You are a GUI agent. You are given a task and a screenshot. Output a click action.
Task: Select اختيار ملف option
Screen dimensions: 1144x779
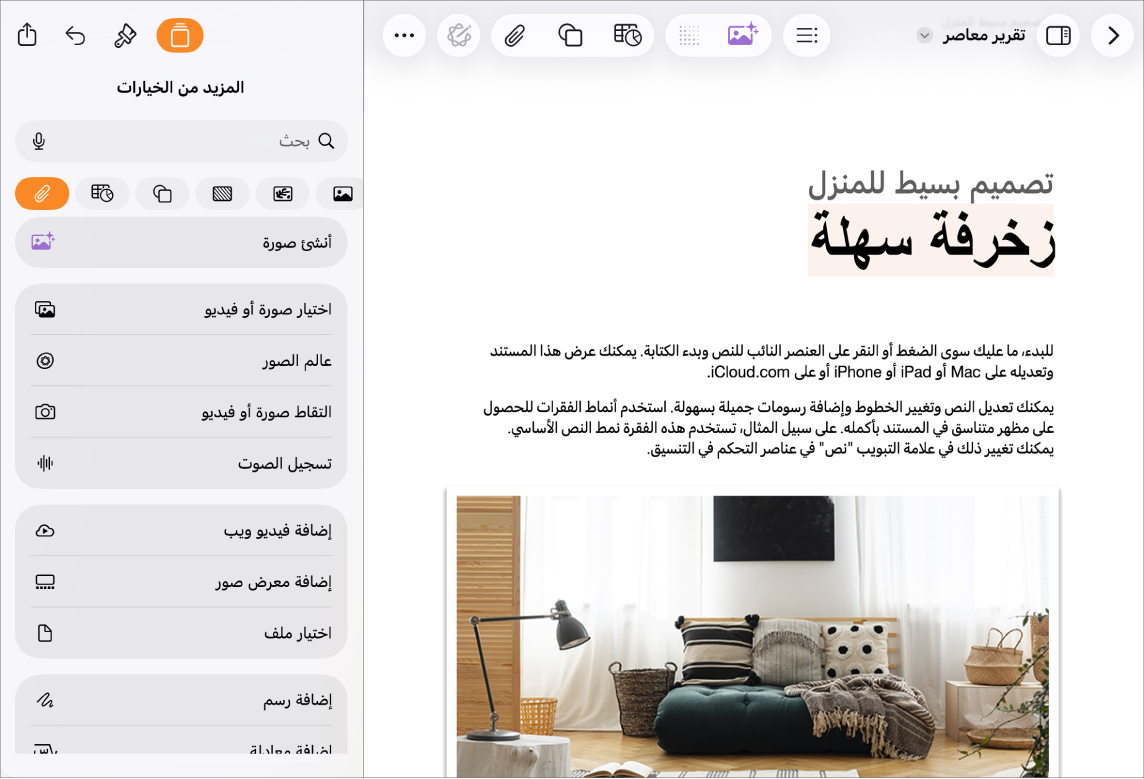pos(181,633)
